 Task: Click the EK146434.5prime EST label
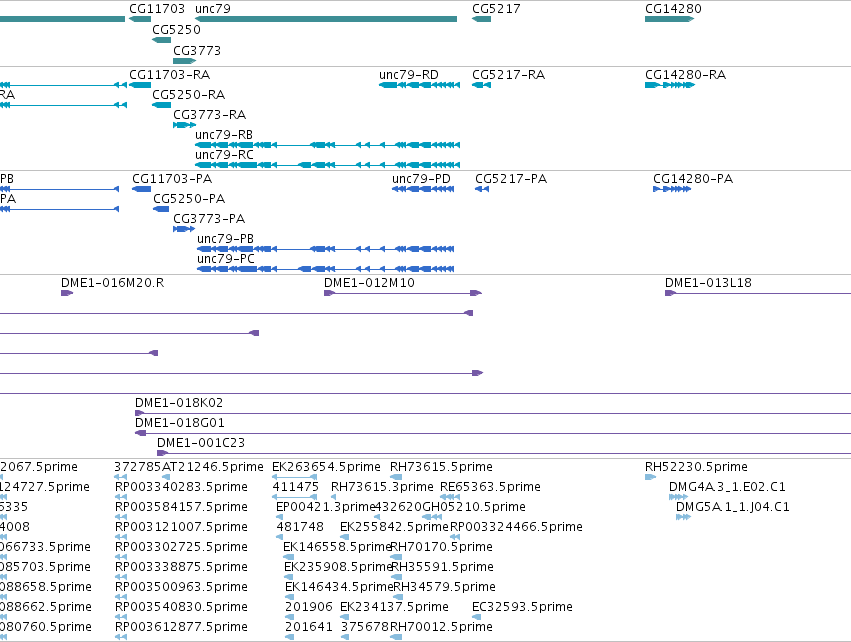339,587
